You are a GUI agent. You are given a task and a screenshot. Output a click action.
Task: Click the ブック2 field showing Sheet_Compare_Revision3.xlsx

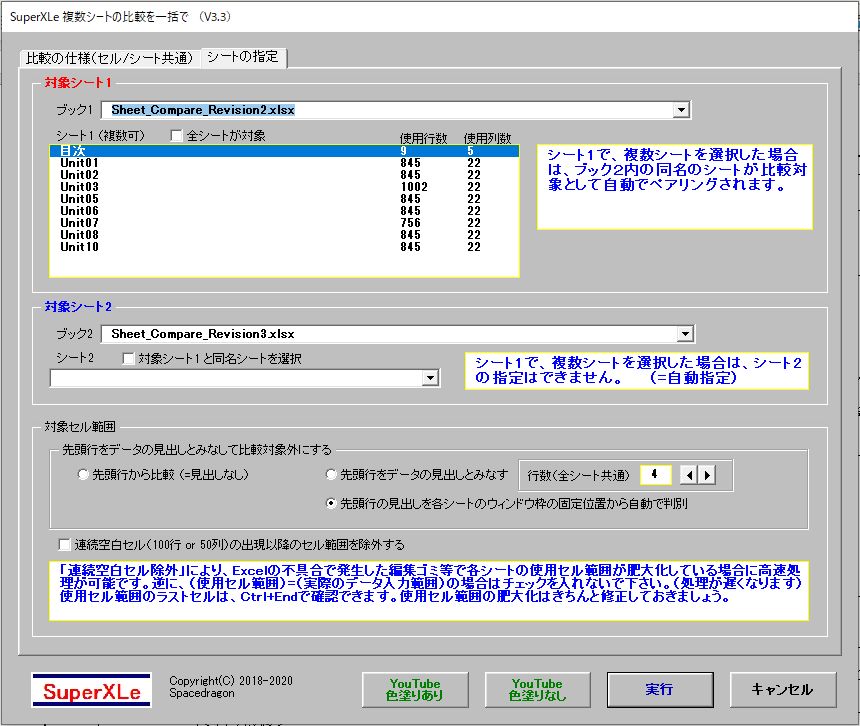pos(389,333)
